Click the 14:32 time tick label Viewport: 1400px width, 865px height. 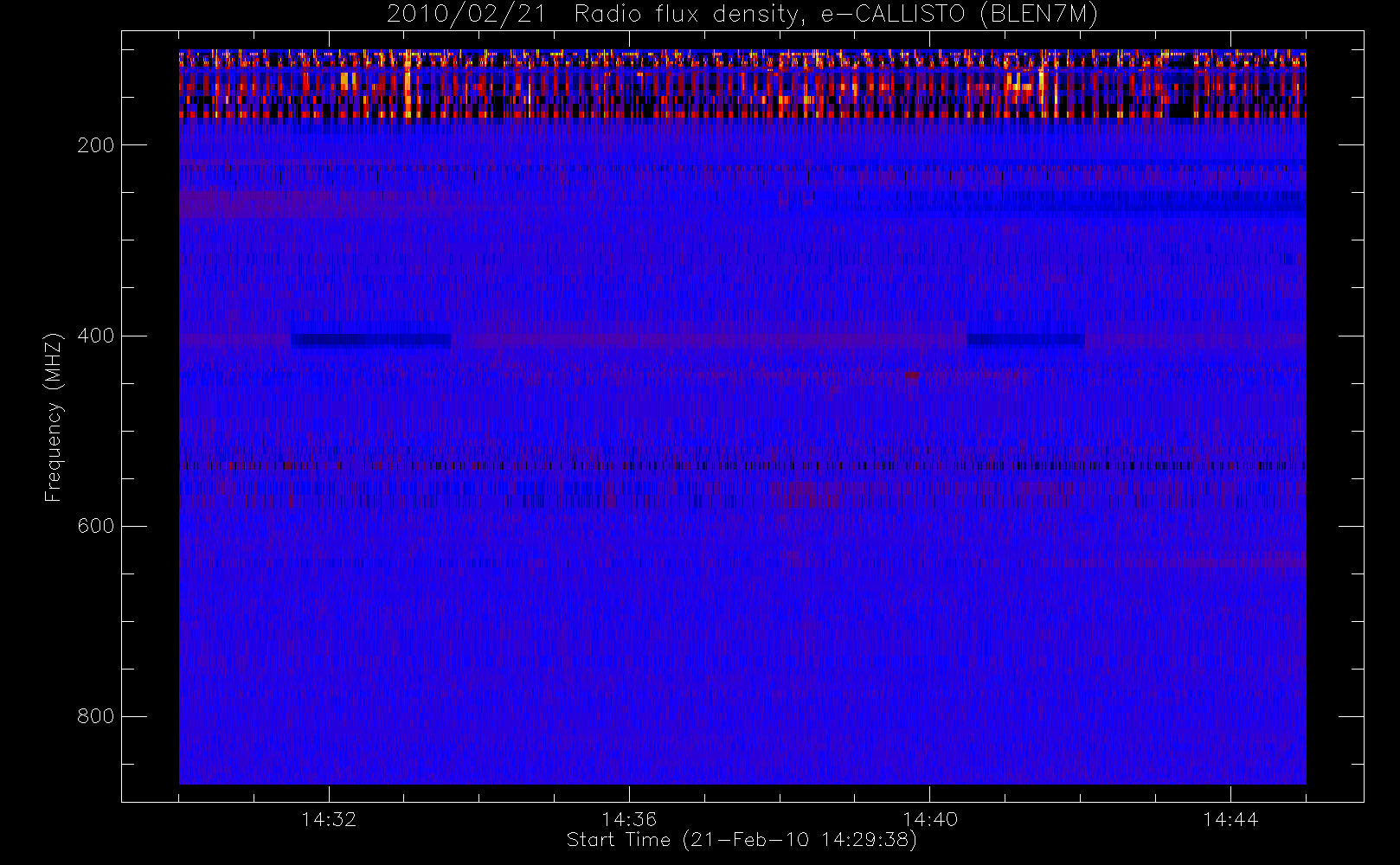pyautogui.click(x=329, y=819)
